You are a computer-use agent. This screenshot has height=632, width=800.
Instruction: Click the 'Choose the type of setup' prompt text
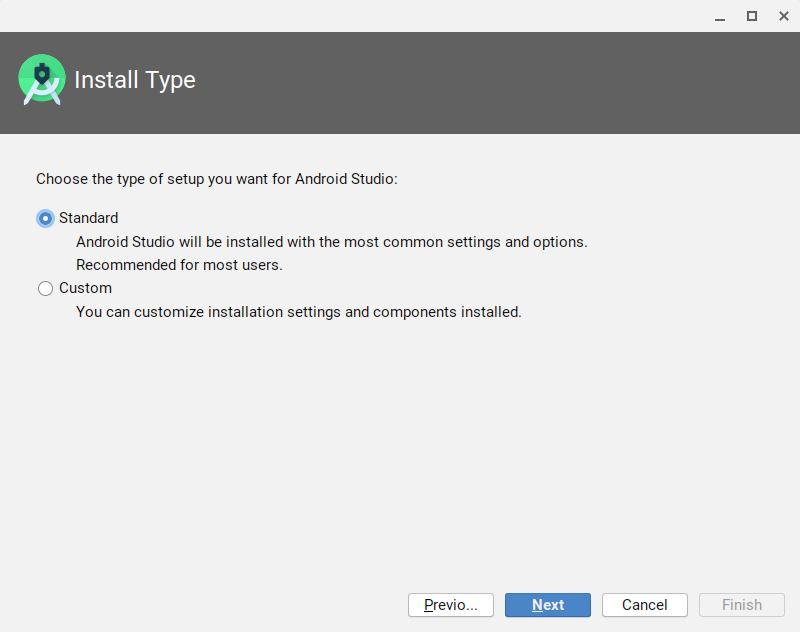click(216, 179)
